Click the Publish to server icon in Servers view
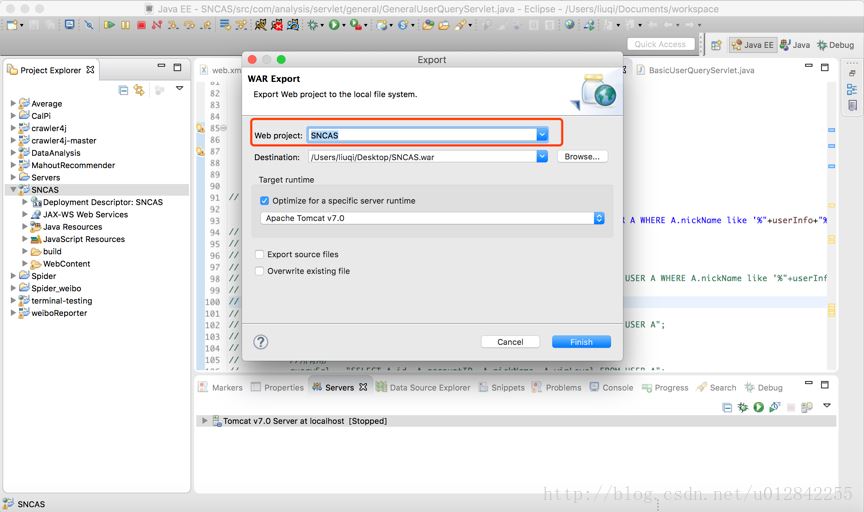This screenshot has width=864, height=512. pyautogui.click(x=807, y=407)
